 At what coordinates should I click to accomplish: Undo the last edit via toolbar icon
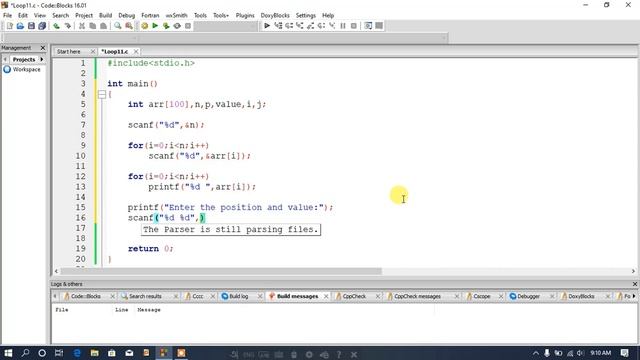(56, 26)
